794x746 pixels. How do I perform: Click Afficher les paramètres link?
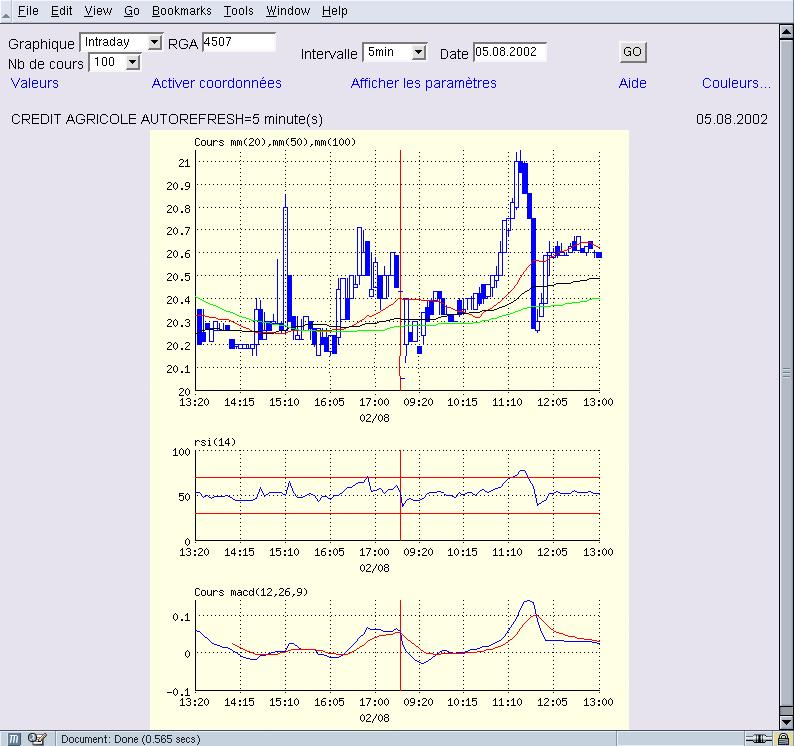coord(423,83)
